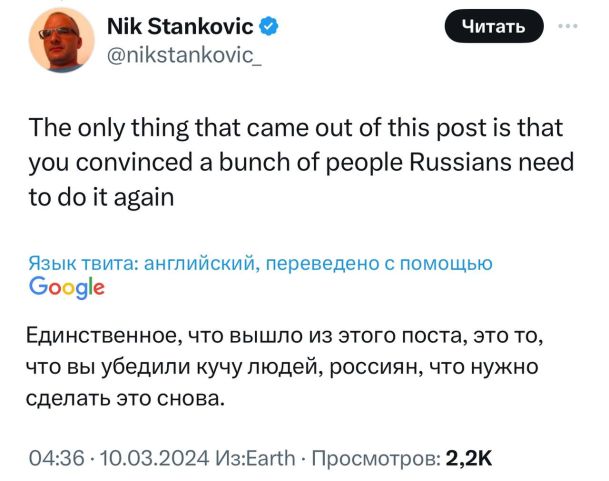Click the display name "Nik Stankovic"
Viewport: 609px width, 481px height.
(x=179, y=22)
